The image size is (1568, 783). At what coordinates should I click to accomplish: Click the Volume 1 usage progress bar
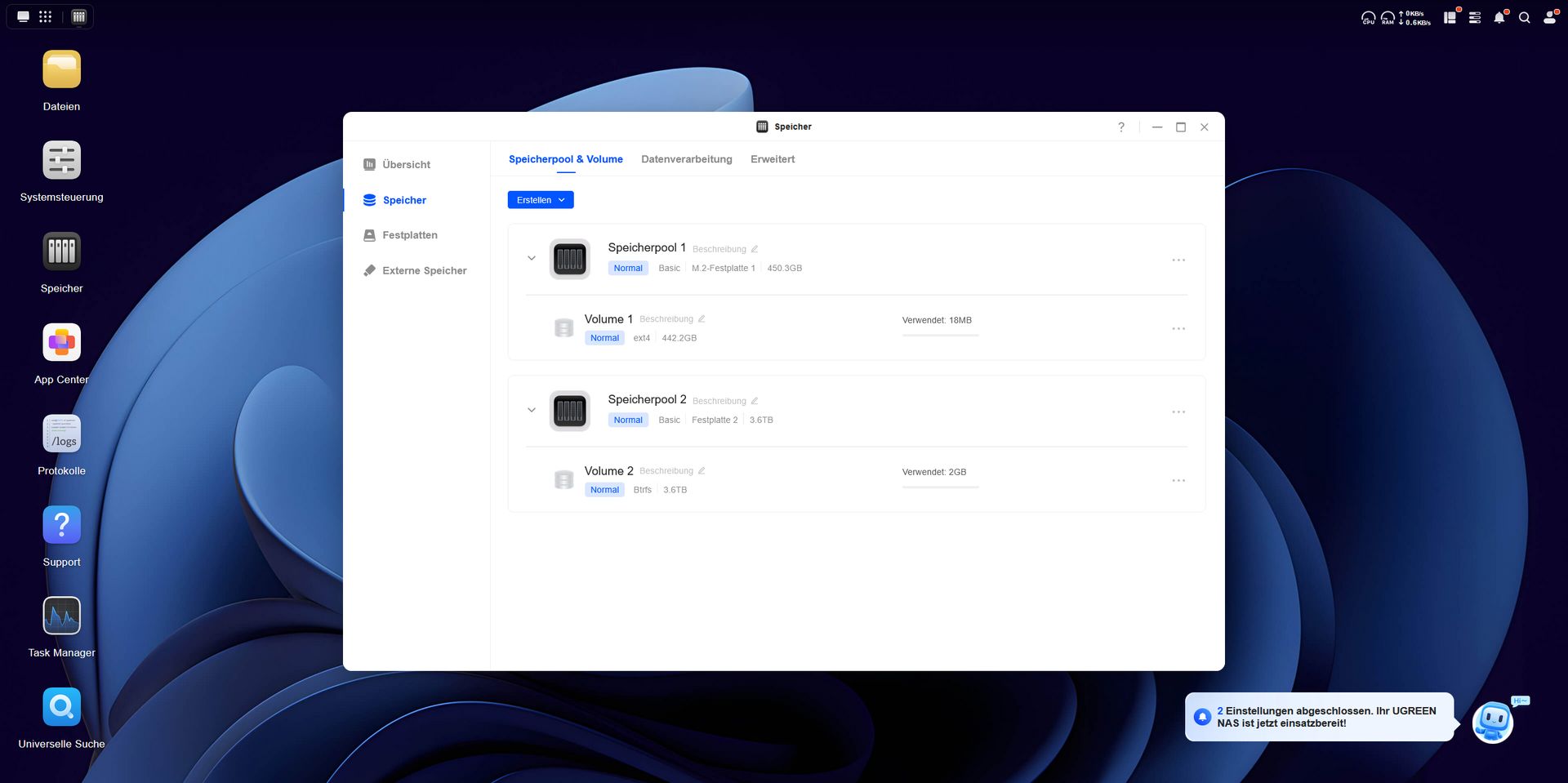940,335
